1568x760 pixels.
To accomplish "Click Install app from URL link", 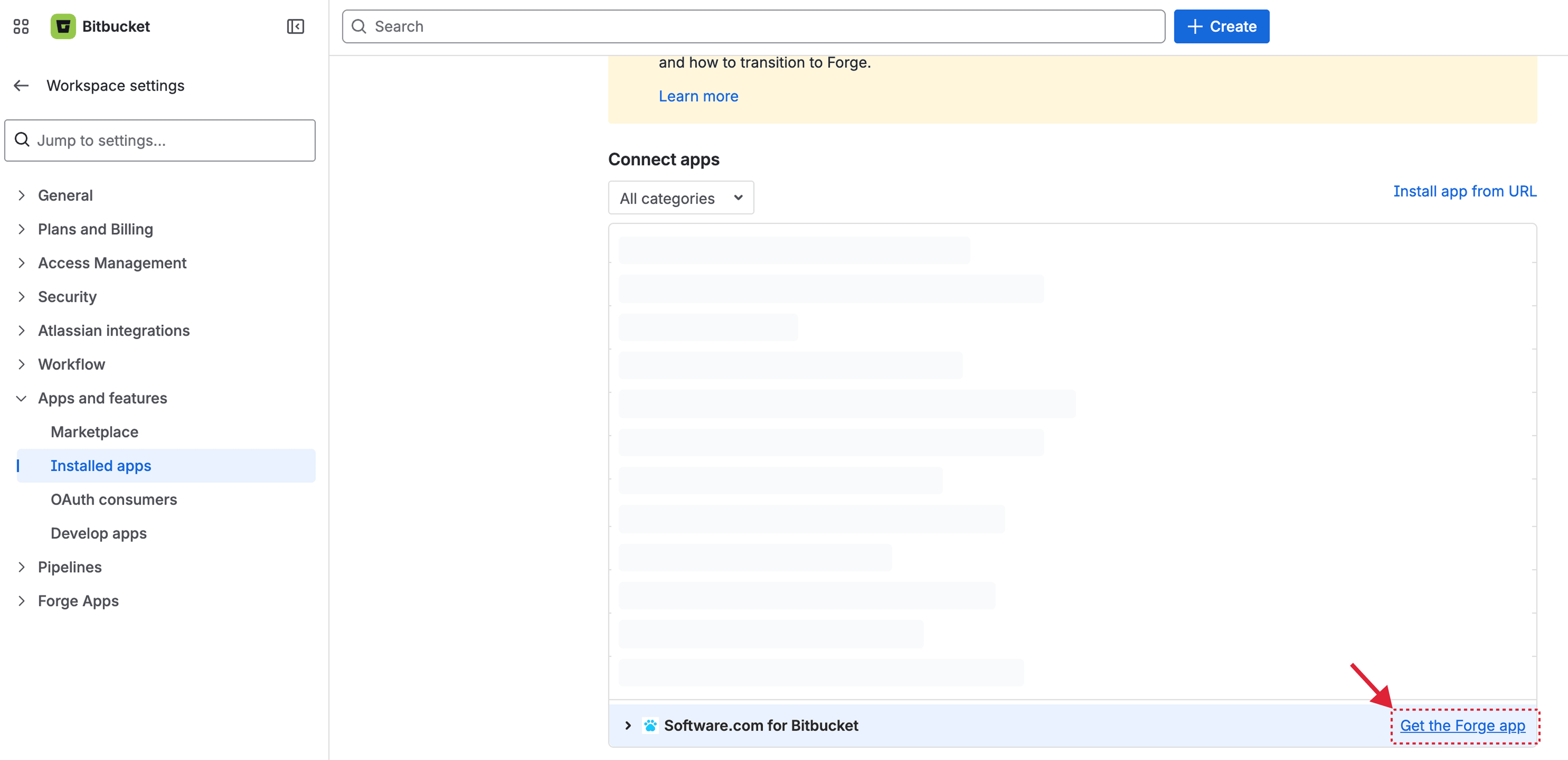I will tap(1465, 191).
